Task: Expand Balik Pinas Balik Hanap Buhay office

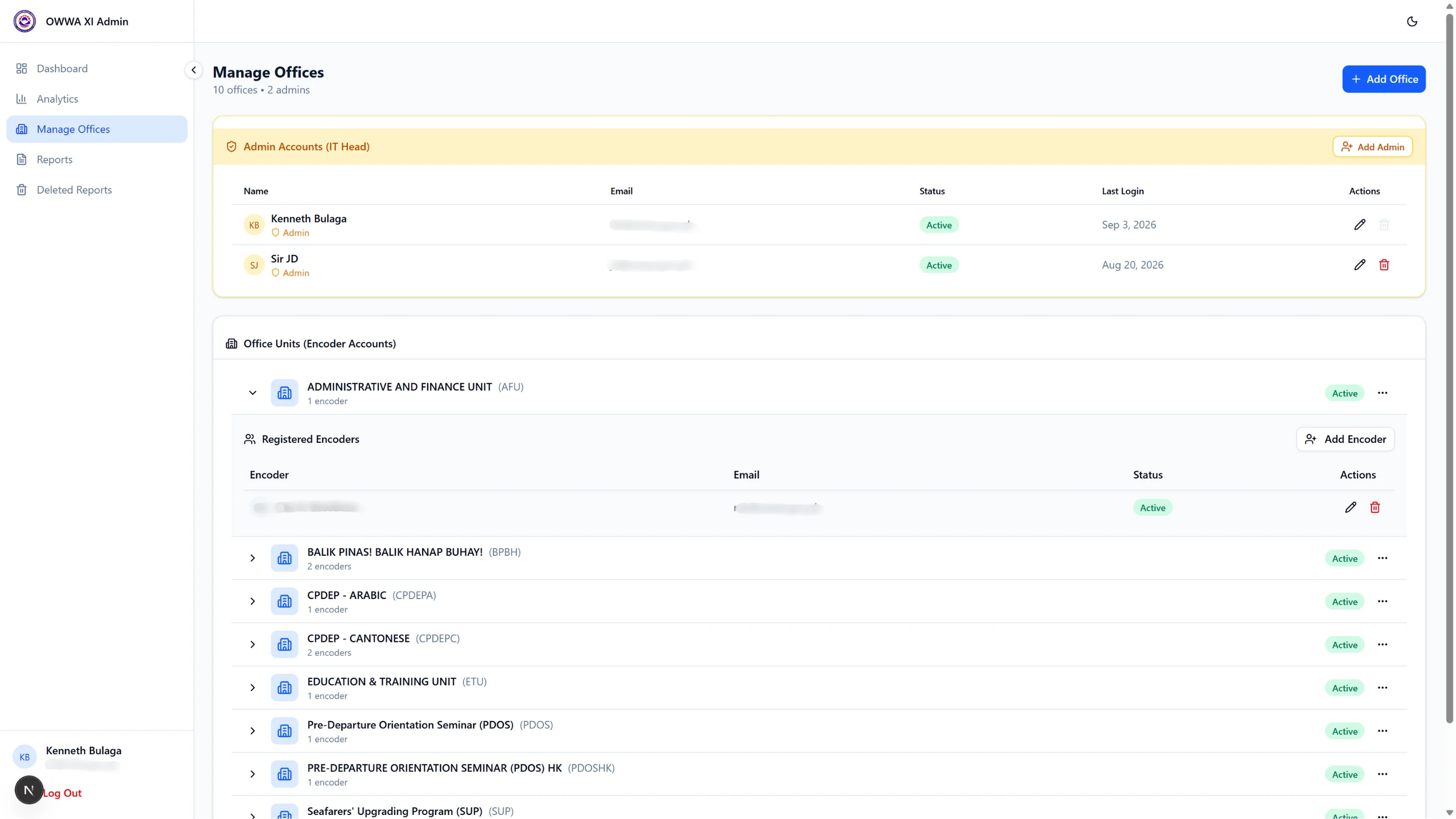Action: (x=253, y=558)
